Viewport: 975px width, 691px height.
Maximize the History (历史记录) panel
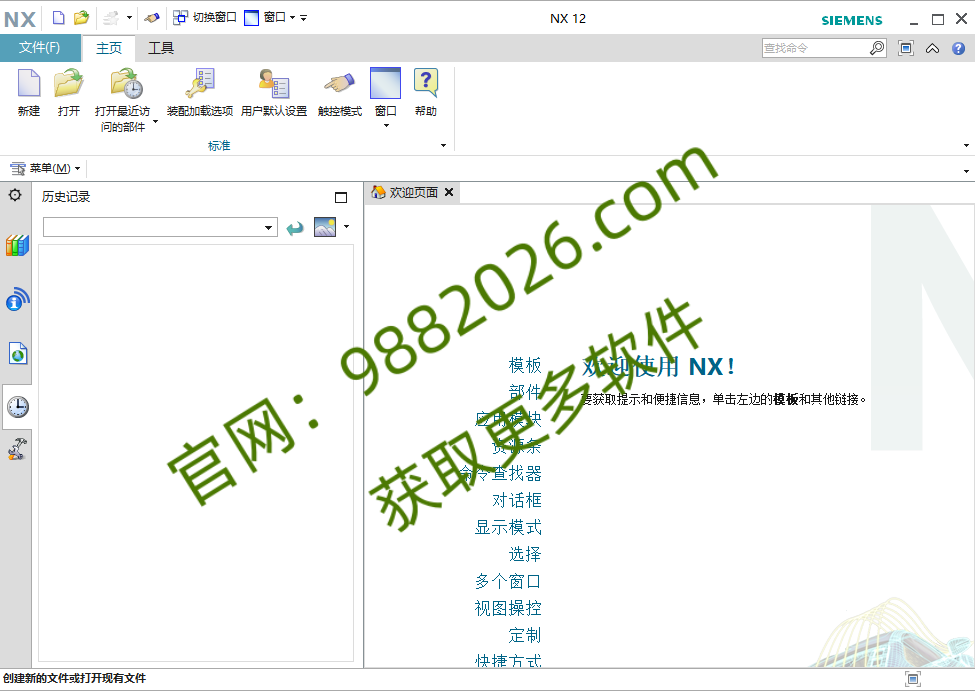point(341,198)
